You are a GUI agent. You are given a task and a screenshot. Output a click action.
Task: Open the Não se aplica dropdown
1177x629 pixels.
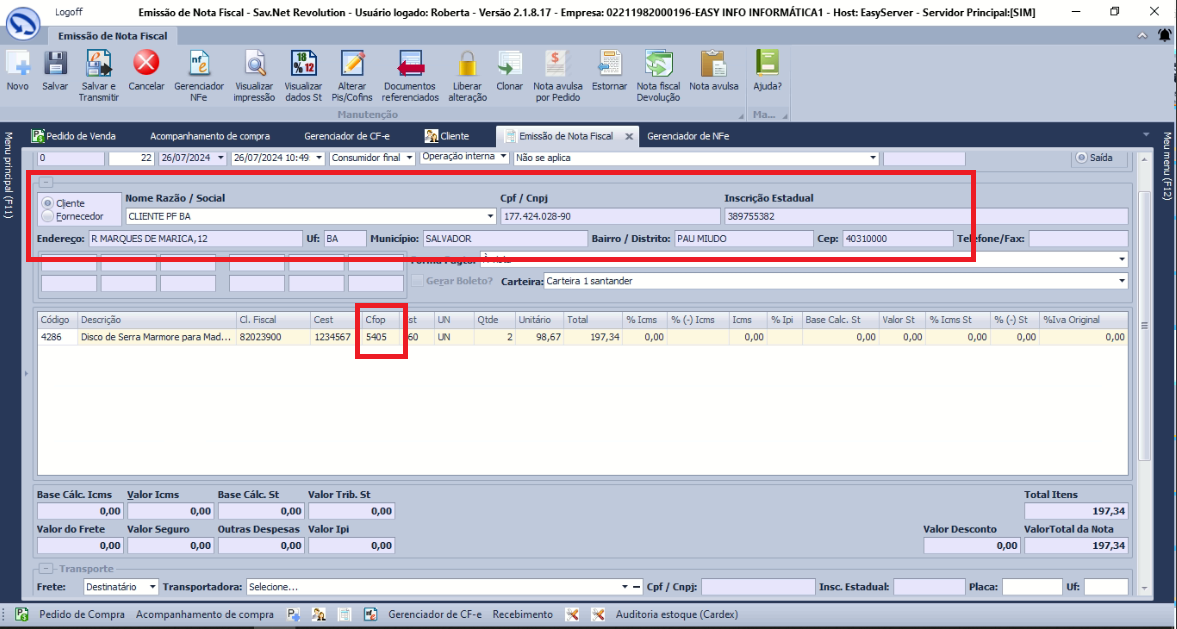pos(872,158)
